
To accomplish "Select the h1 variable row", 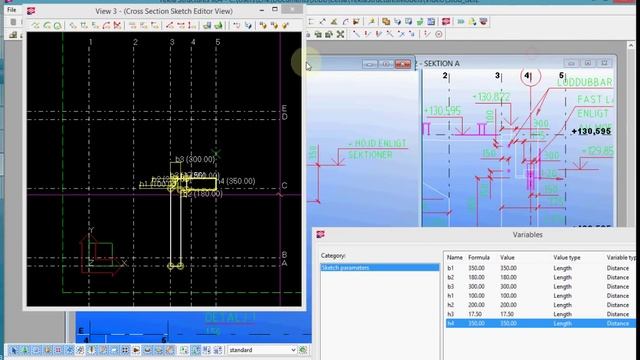I will tap(540, 296).
